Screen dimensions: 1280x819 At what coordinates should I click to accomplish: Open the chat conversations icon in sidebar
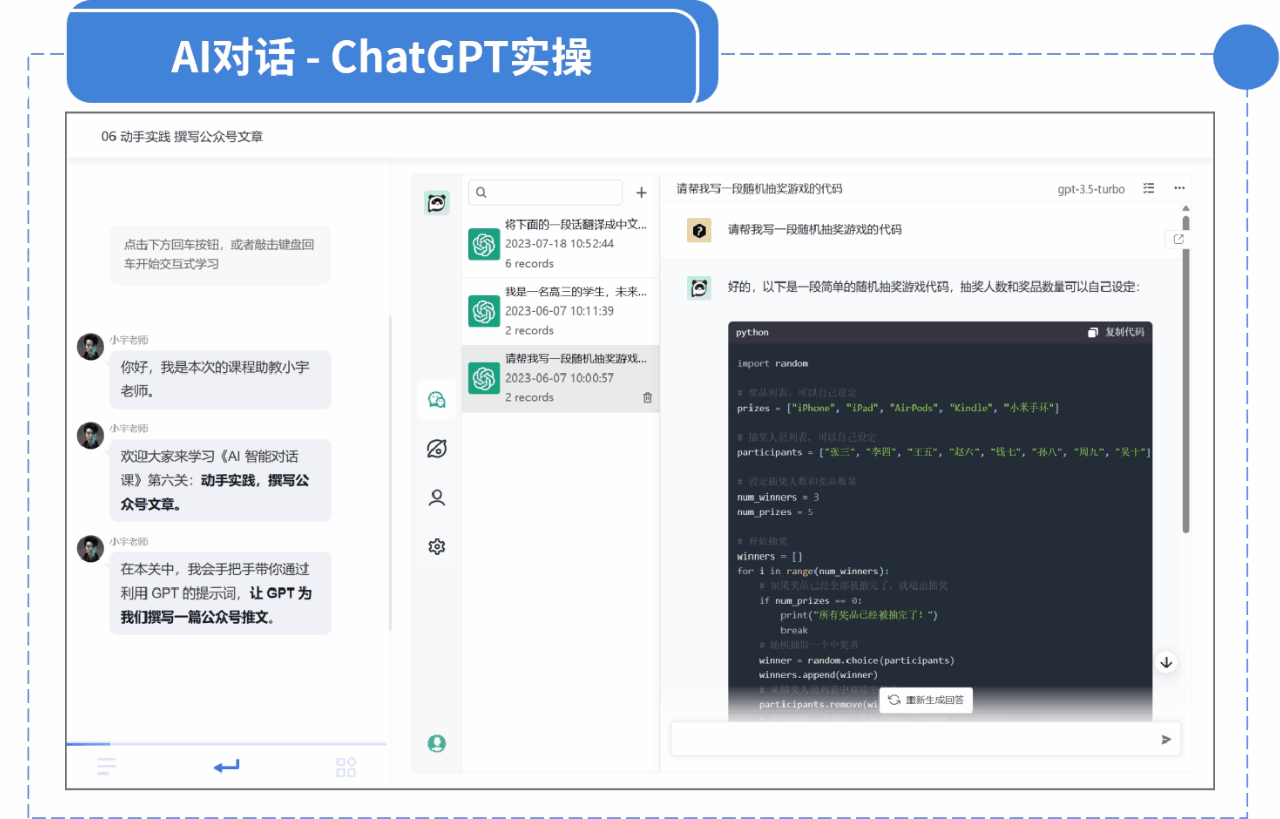tap(436, 400)
